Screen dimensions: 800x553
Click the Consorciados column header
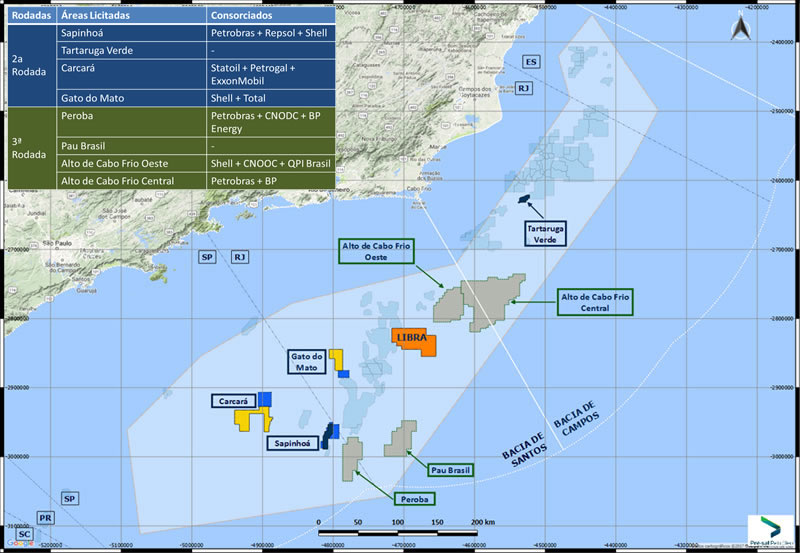pyautogui.click(x=270, y=16)
